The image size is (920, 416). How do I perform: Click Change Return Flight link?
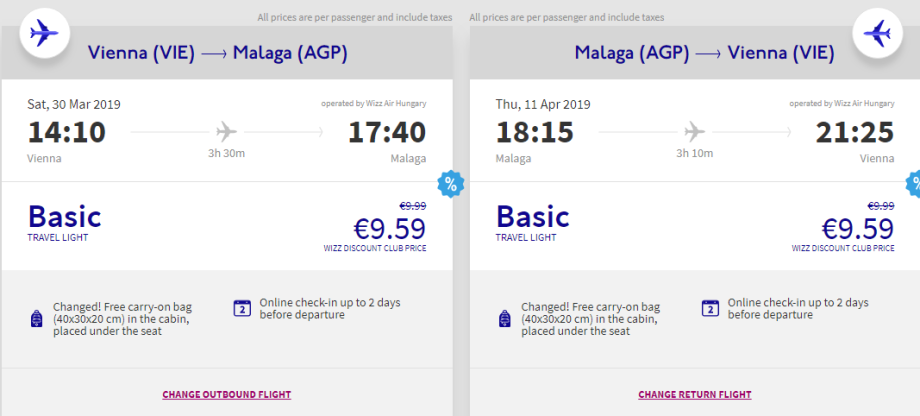tap(695, 395)
